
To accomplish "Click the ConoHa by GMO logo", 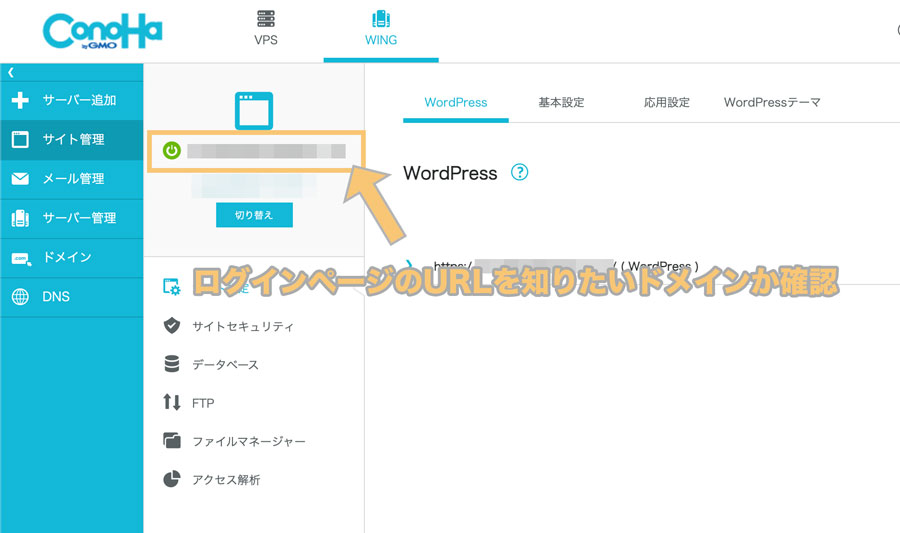I will tap(102, 32).
